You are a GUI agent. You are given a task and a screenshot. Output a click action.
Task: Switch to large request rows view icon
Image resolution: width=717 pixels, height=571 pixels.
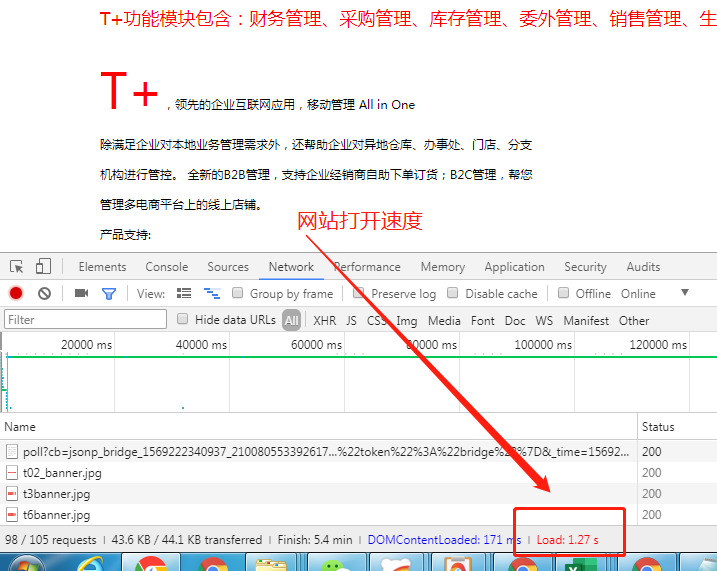(x=184, y=293)
